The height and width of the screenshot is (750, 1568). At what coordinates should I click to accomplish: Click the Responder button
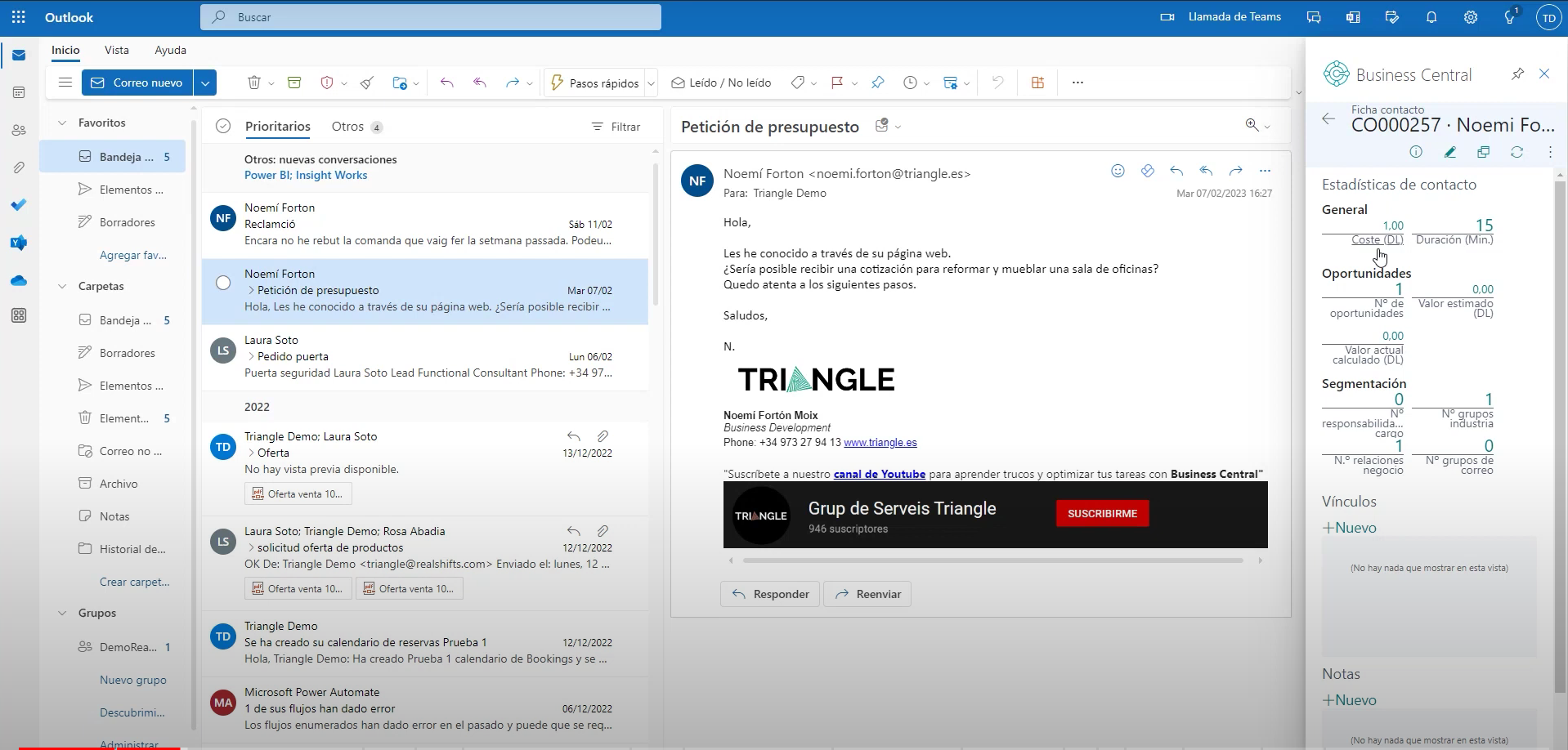770,594
